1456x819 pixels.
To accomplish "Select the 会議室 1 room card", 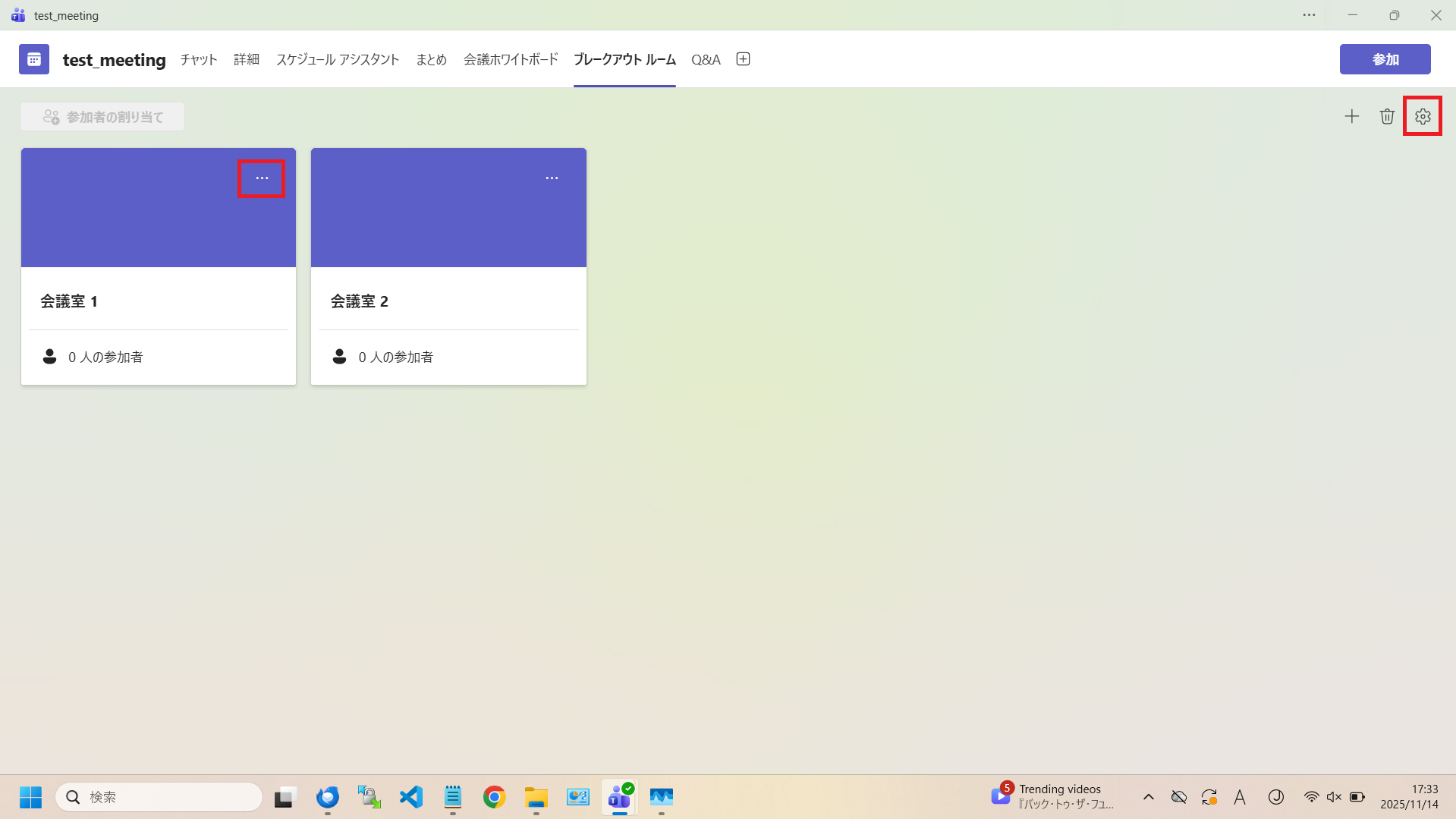I will (159, 301).
